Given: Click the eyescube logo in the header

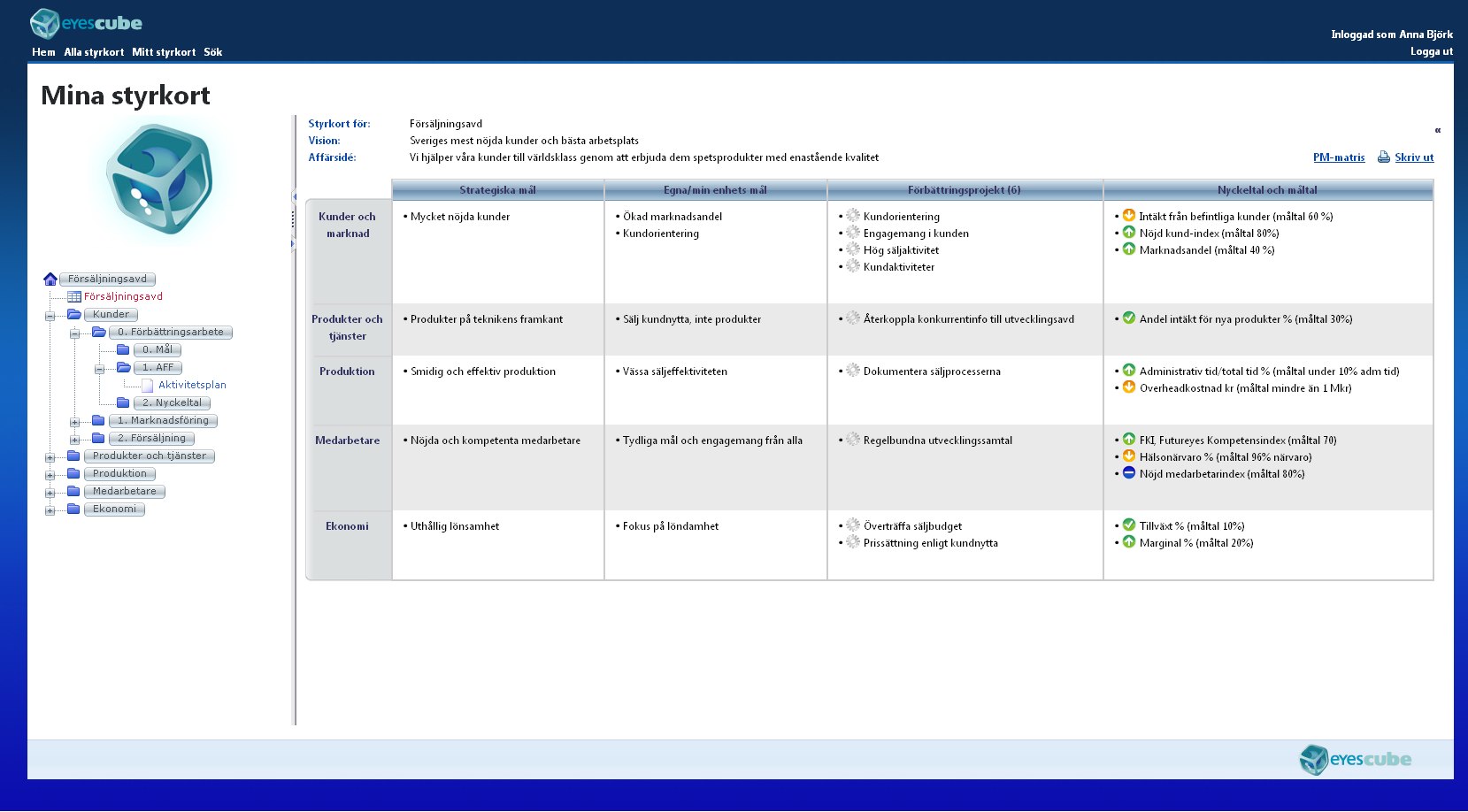Looking at the screenshot, I should (x=86, y=23).
